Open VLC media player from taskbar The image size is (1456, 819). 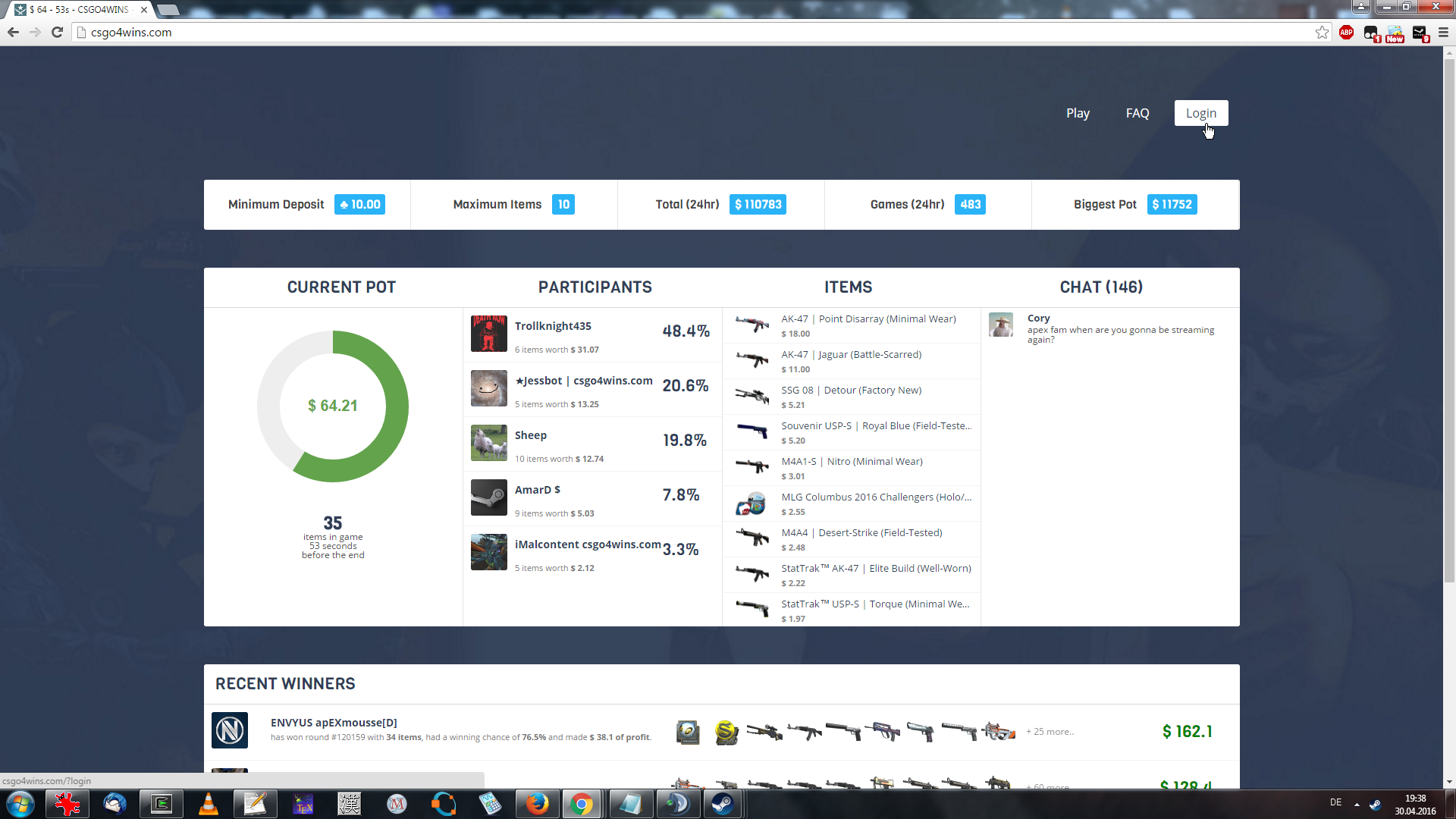[208, 804]
